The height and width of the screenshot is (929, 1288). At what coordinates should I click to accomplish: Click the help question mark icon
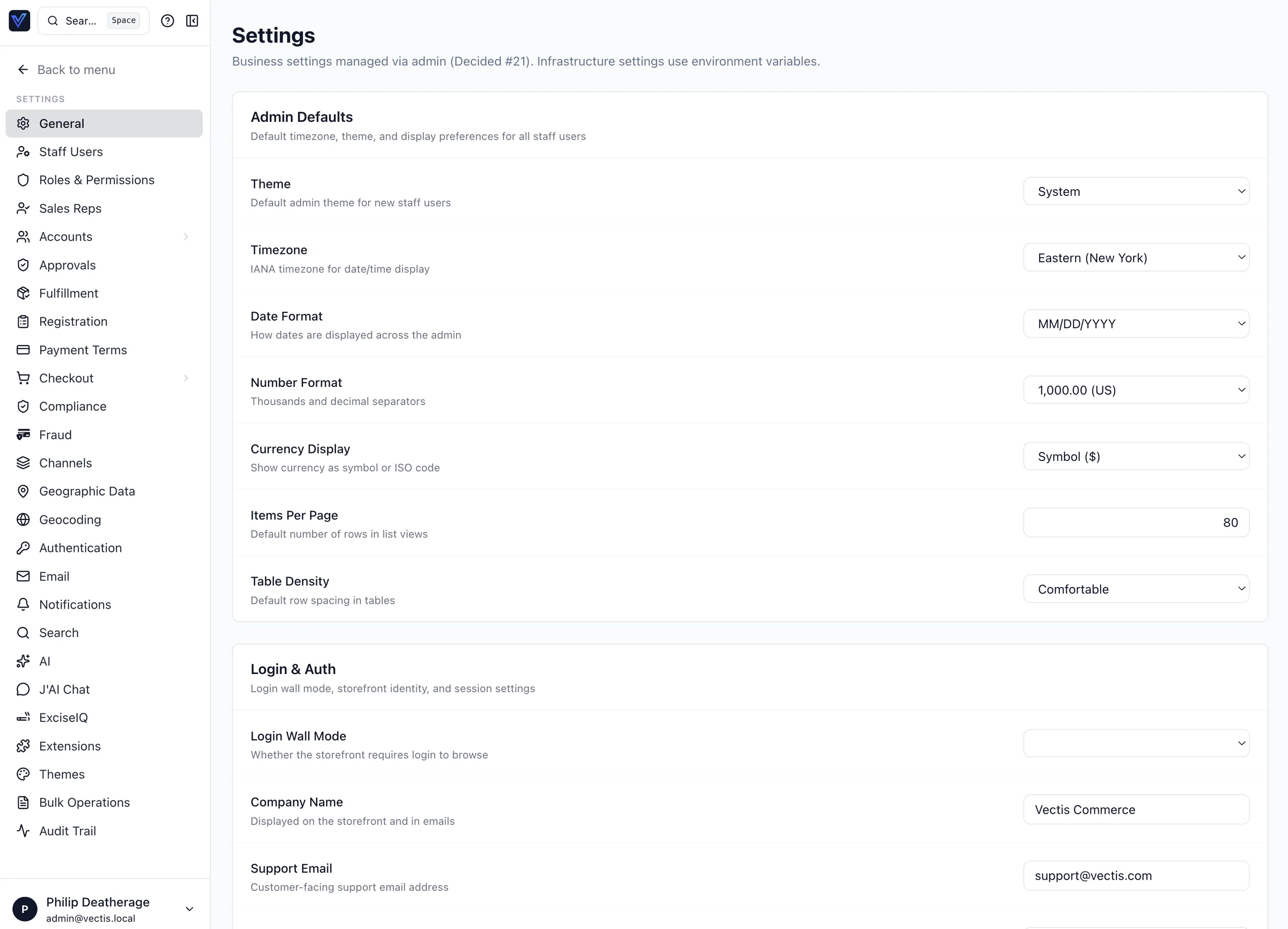pos(167,21)
